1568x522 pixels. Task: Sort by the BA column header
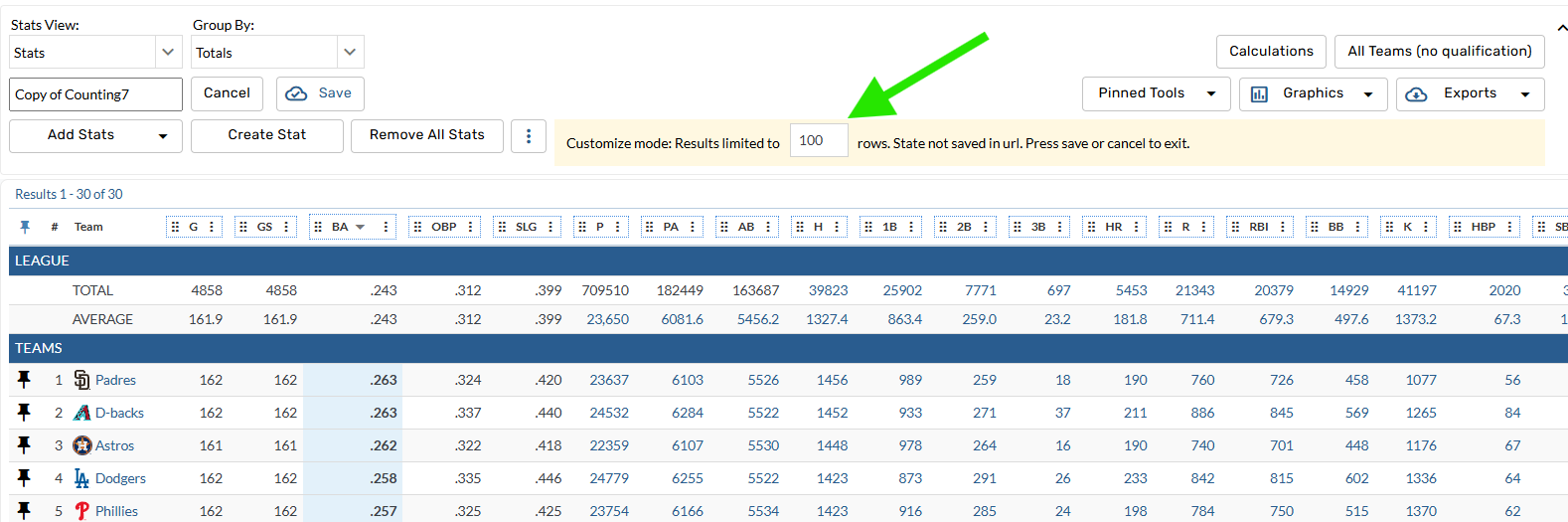coord(341,227)
